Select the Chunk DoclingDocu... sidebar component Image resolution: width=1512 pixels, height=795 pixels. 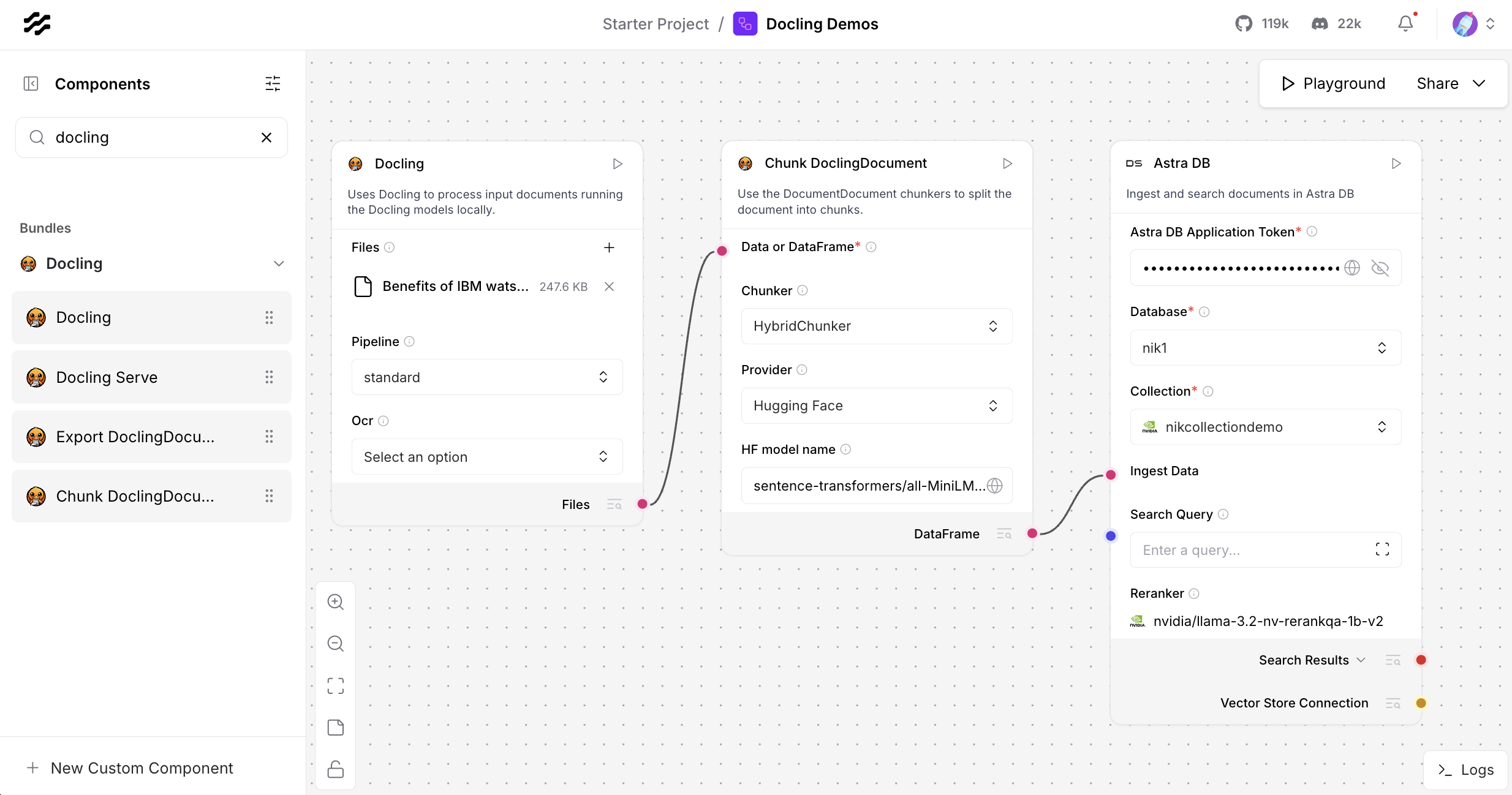pyautogui.click(x=151, y=496)
